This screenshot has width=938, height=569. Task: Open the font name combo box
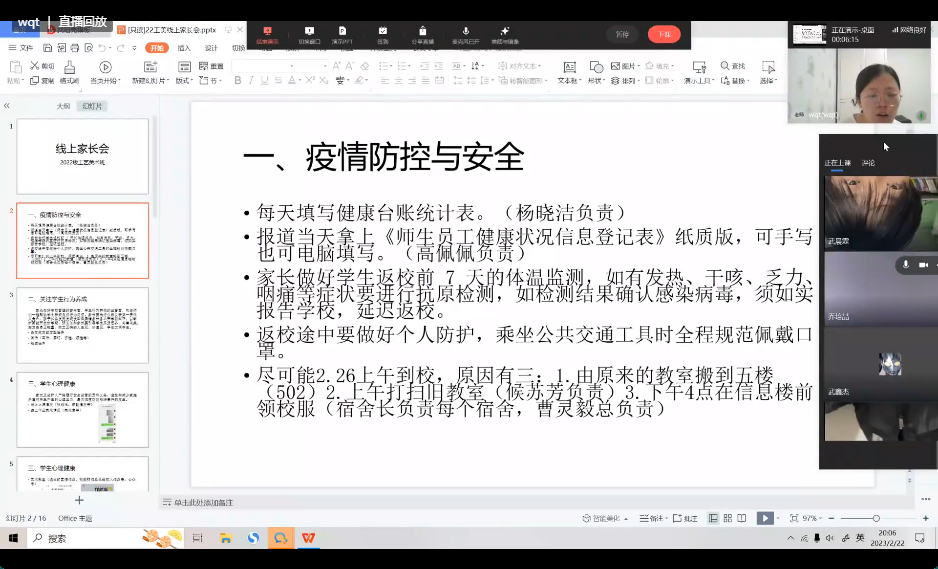coord(264,66)
